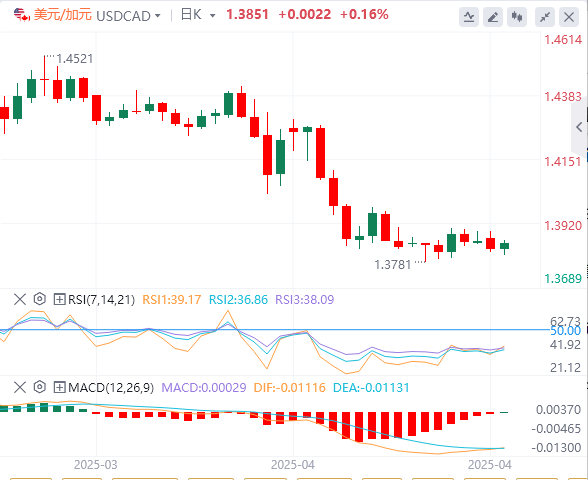The image size is (588, 480).
Task: Click the 2025-03 date axis label
Action: 96,465
